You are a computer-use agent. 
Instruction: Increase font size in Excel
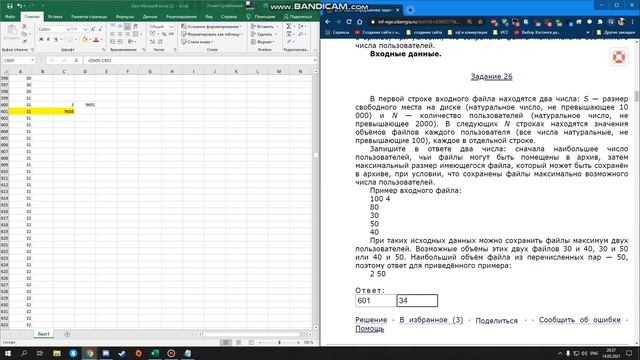[x=93, y=29]
